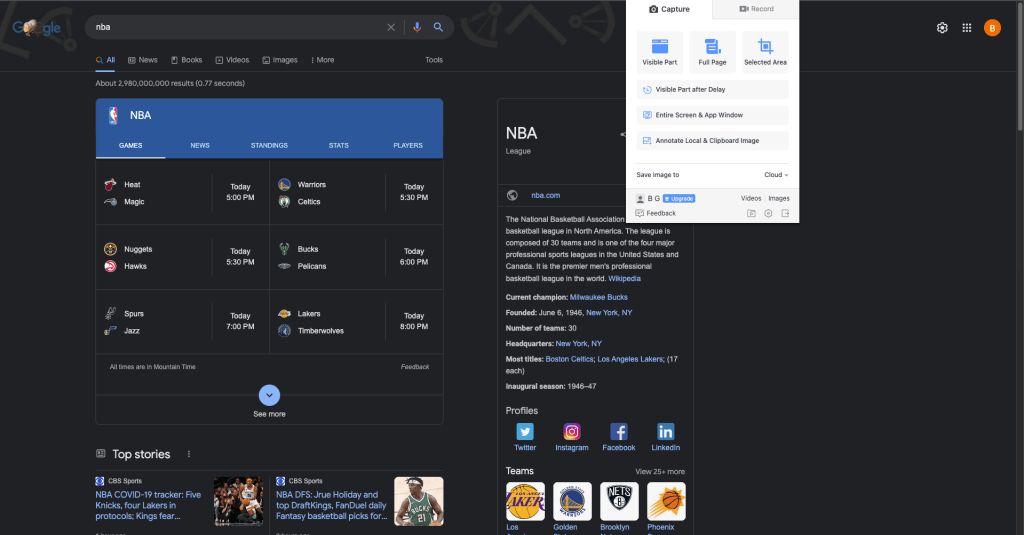This screenshot has width=1024, height=535.
Task: Choose the Selected Area crop tool
Action: click(765, 46)
